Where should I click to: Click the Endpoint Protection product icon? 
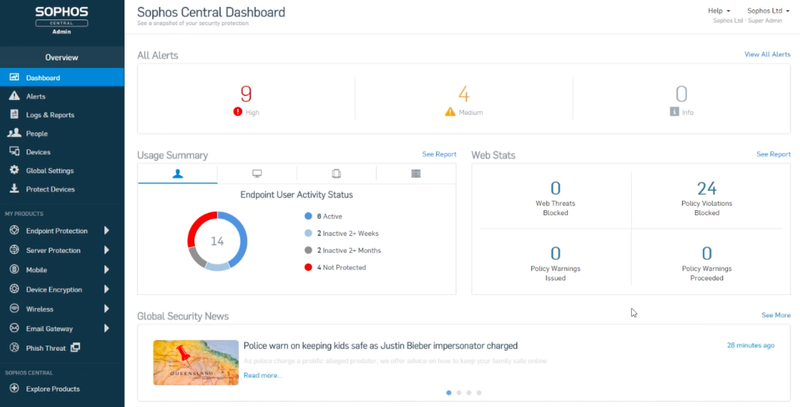pos(14,231)
